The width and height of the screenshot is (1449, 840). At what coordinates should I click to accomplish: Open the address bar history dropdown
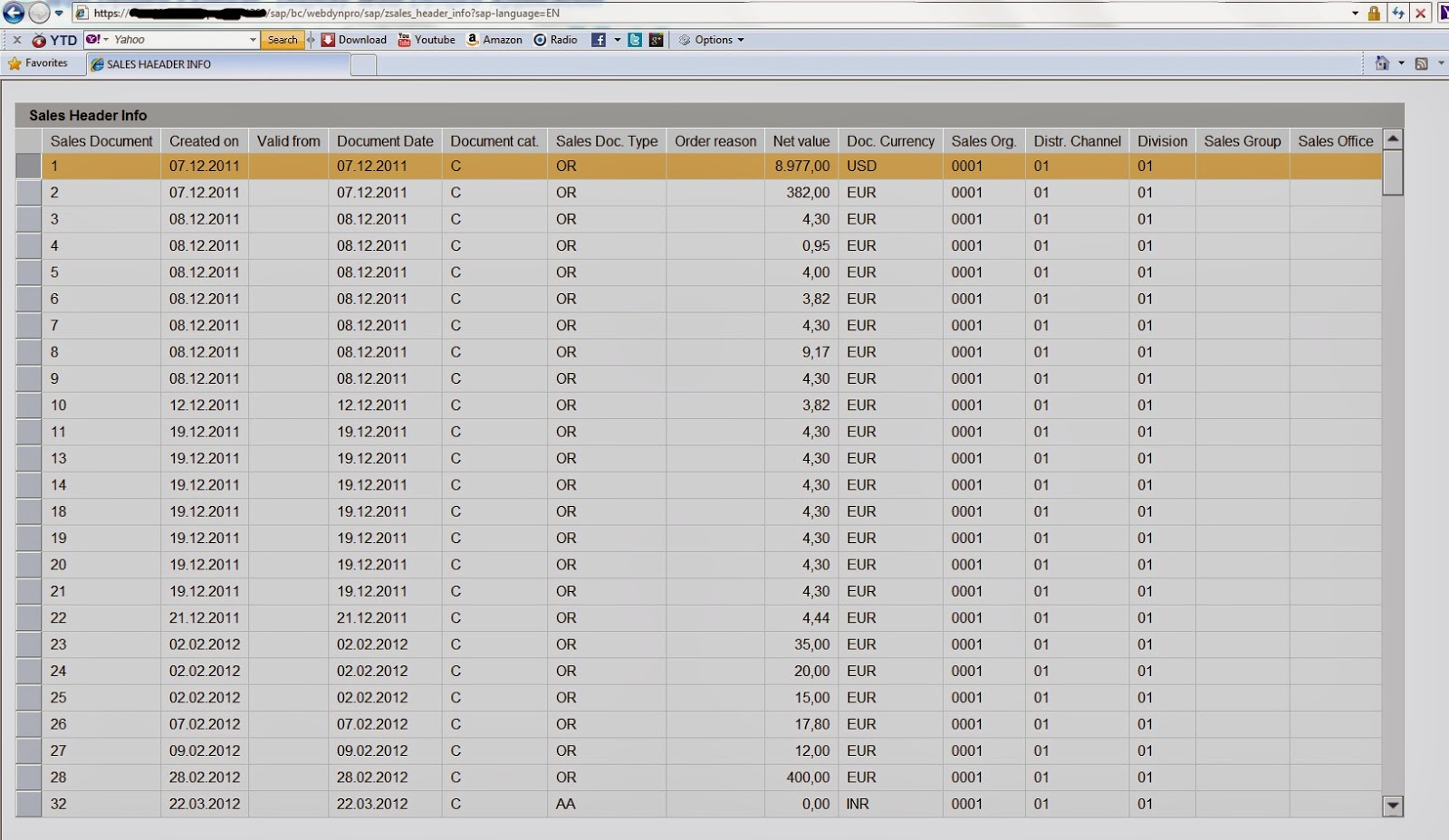tap(1355, 13)
